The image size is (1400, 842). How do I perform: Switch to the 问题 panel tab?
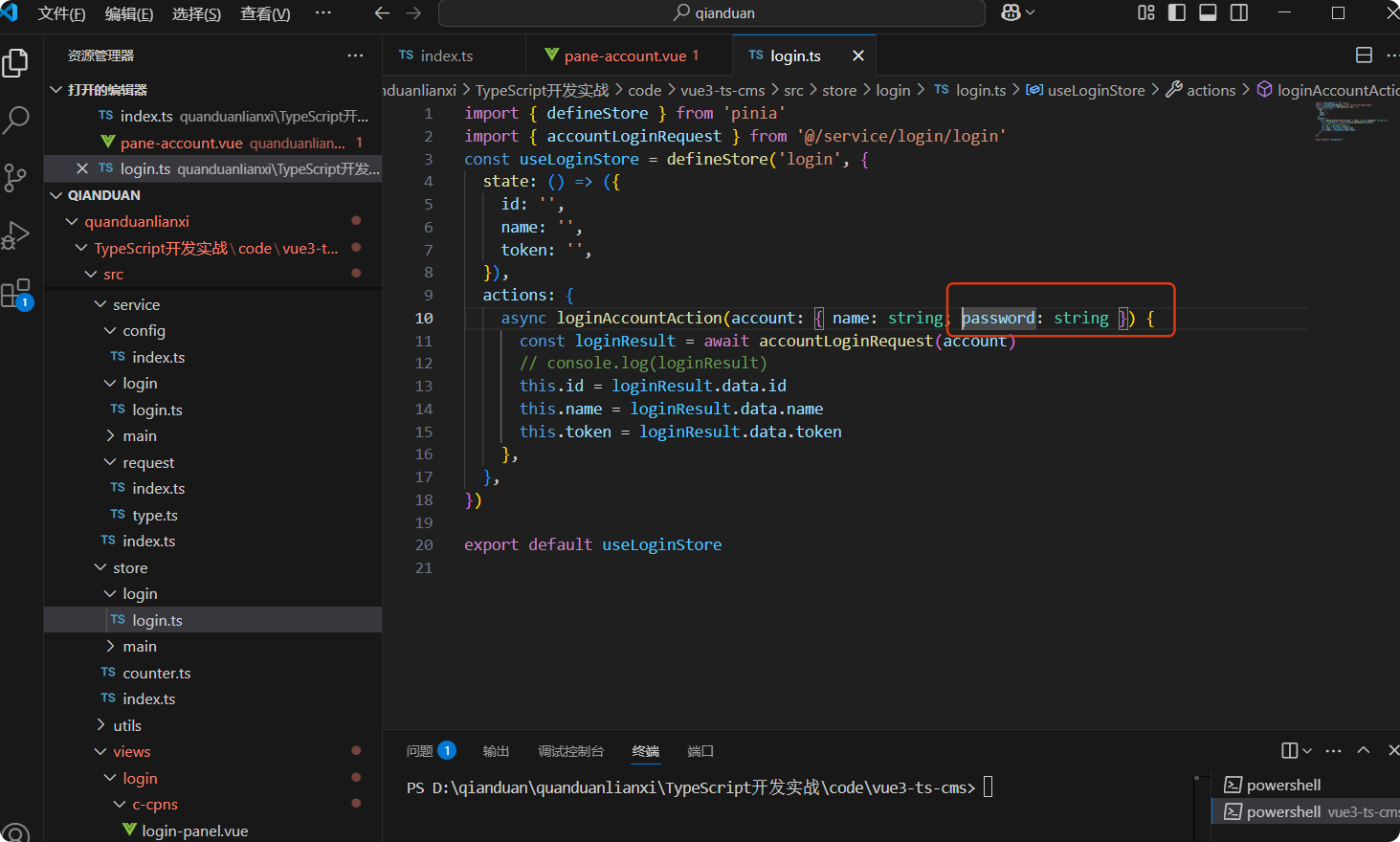pos(419,751)
